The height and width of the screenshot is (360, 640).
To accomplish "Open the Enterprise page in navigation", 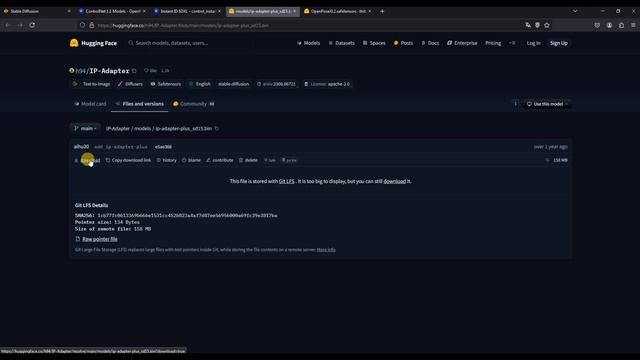I will (462, 43).
